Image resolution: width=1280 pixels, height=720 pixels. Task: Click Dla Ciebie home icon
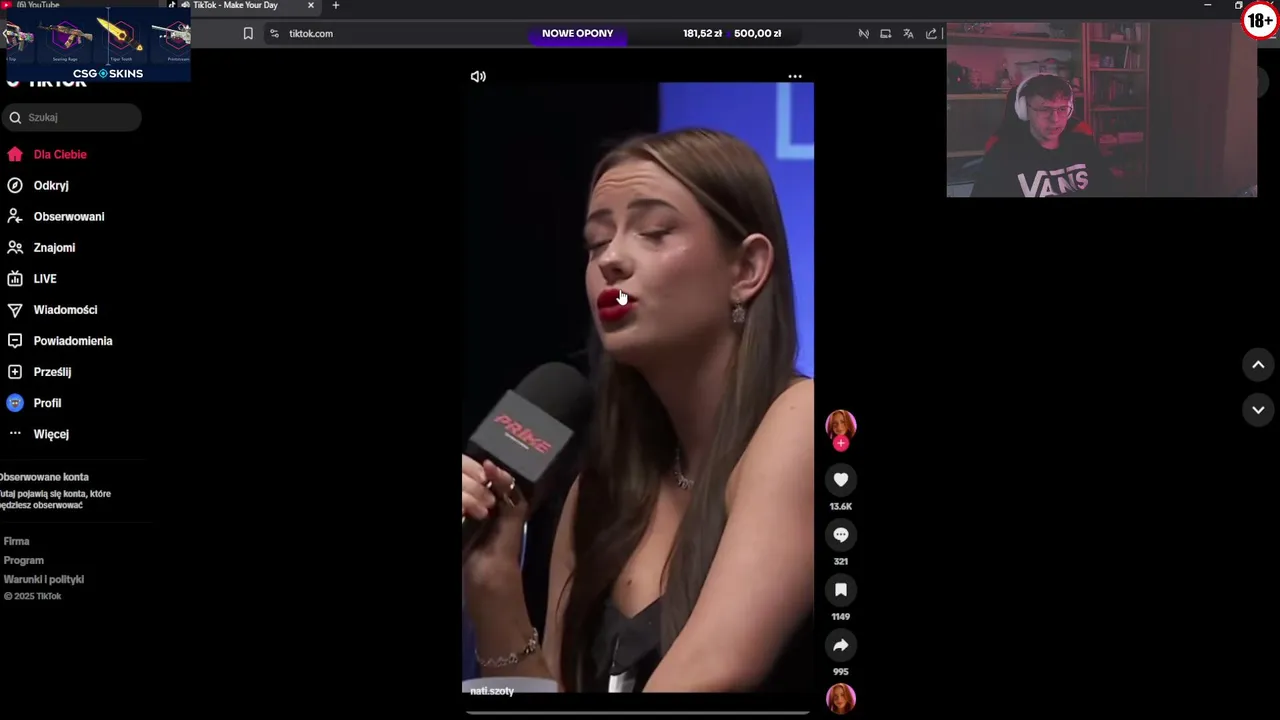coord(15,154)
